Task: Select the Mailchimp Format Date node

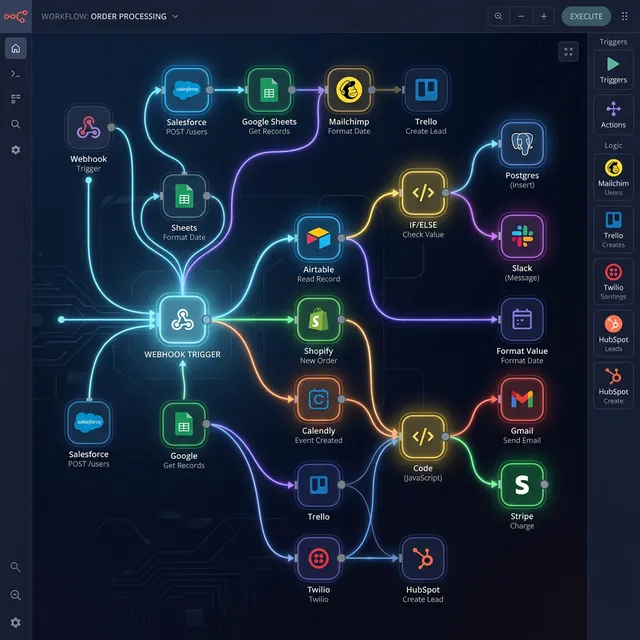Action: coord(349,90)
